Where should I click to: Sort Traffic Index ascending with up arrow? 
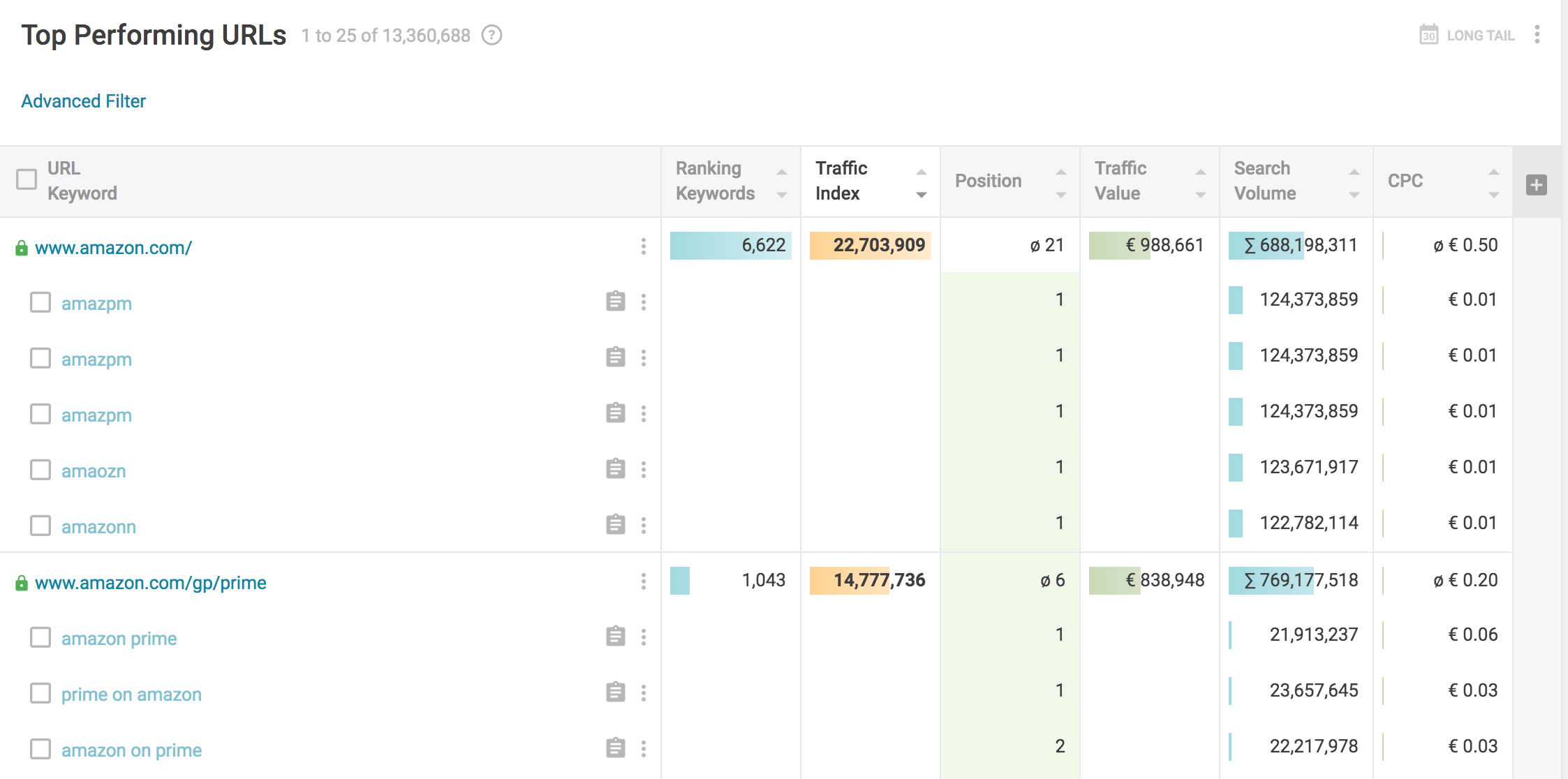pyautogui.click(x=922, y=172)
